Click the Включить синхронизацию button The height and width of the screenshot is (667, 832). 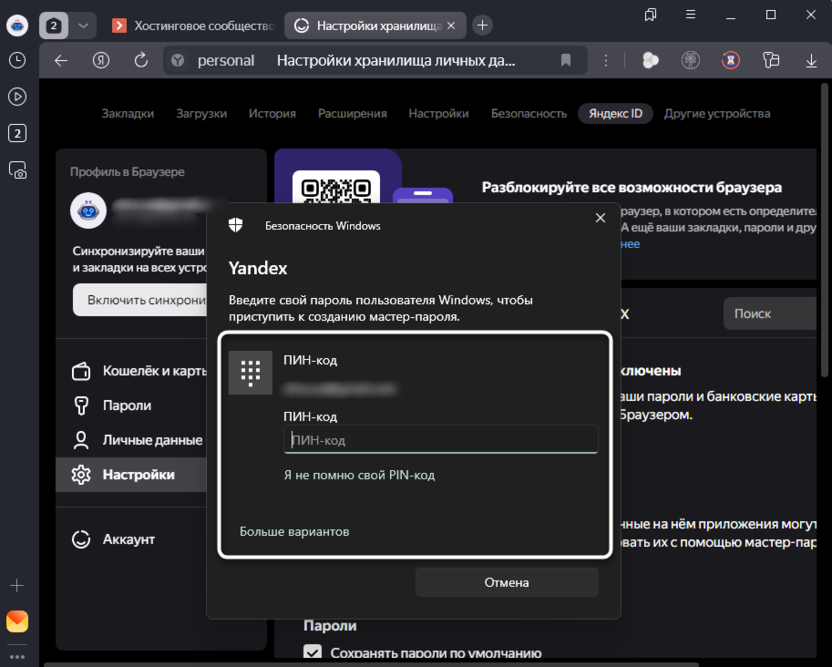[x=140, y=300]
